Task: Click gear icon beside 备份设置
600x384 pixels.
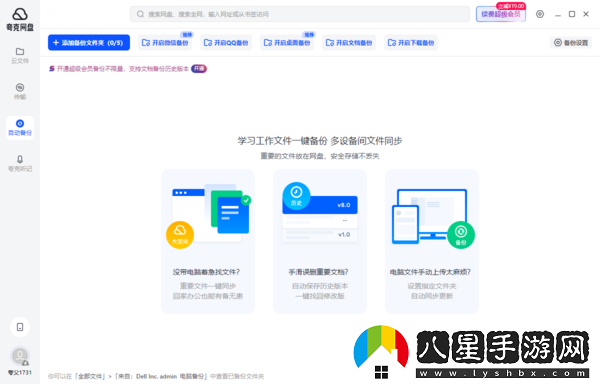Action: point(558,42)
